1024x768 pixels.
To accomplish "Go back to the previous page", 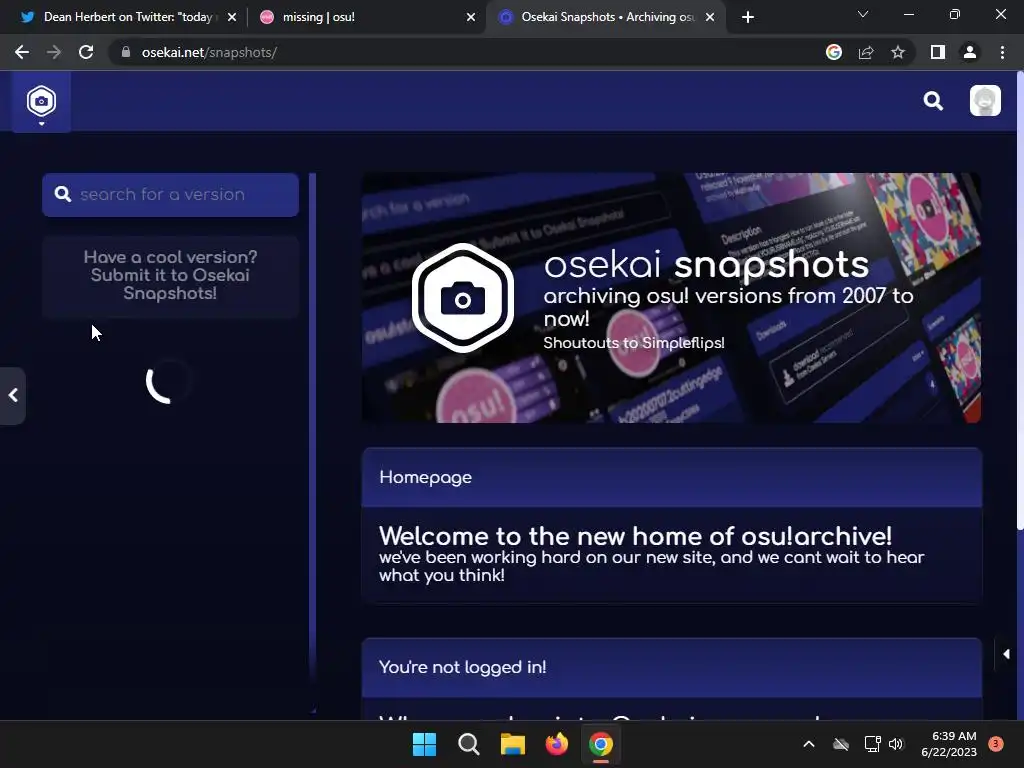I will click(x=22, y=52).
